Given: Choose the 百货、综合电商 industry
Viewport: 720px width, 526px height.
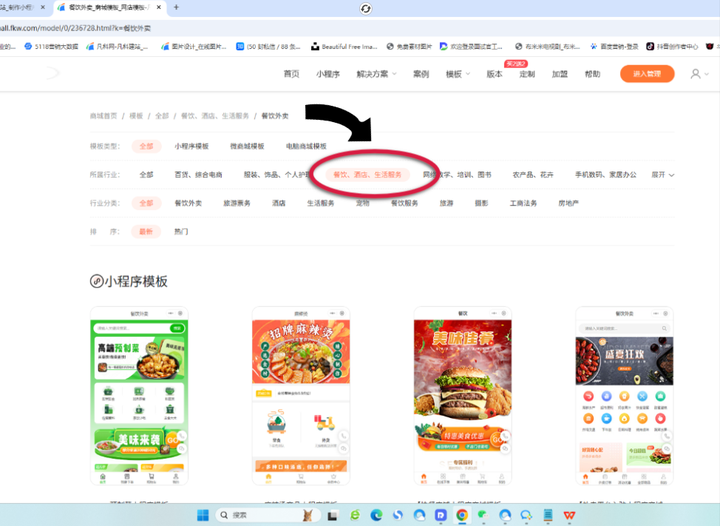Looking at the screenshot, I should (x=198, y=174).
